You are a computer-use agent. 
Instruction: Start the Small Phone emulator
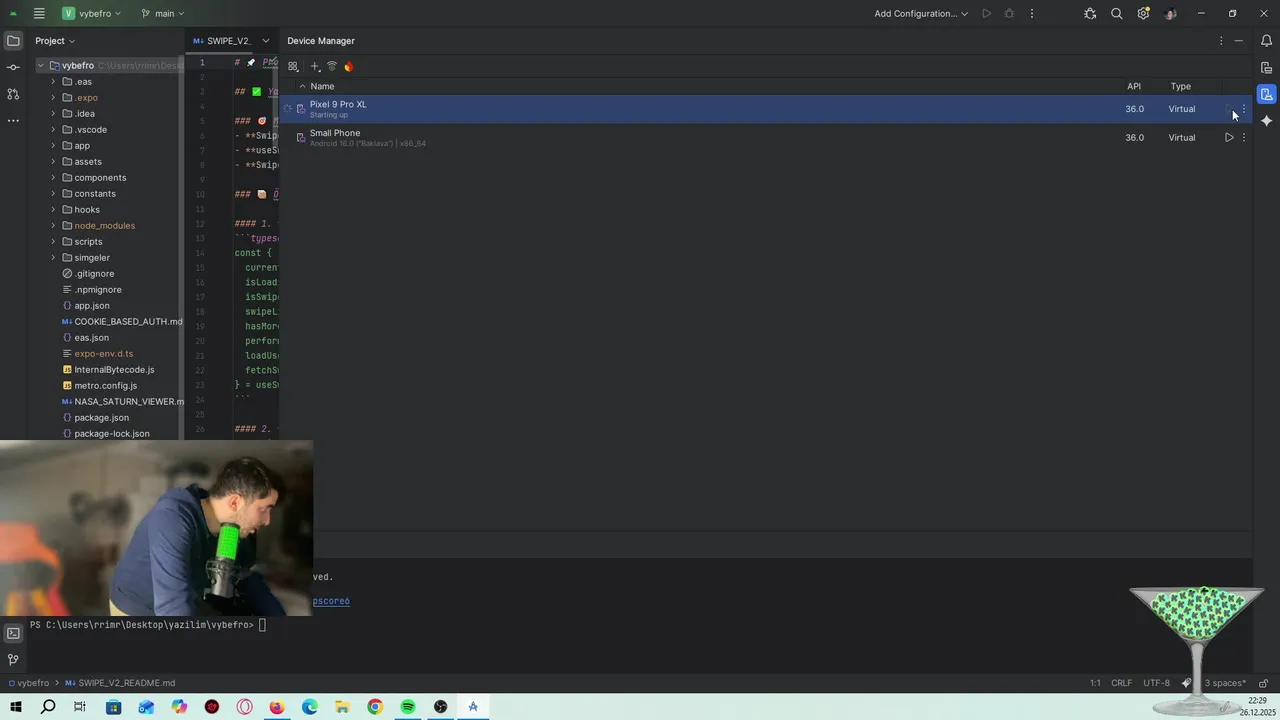click(1229, 138)
